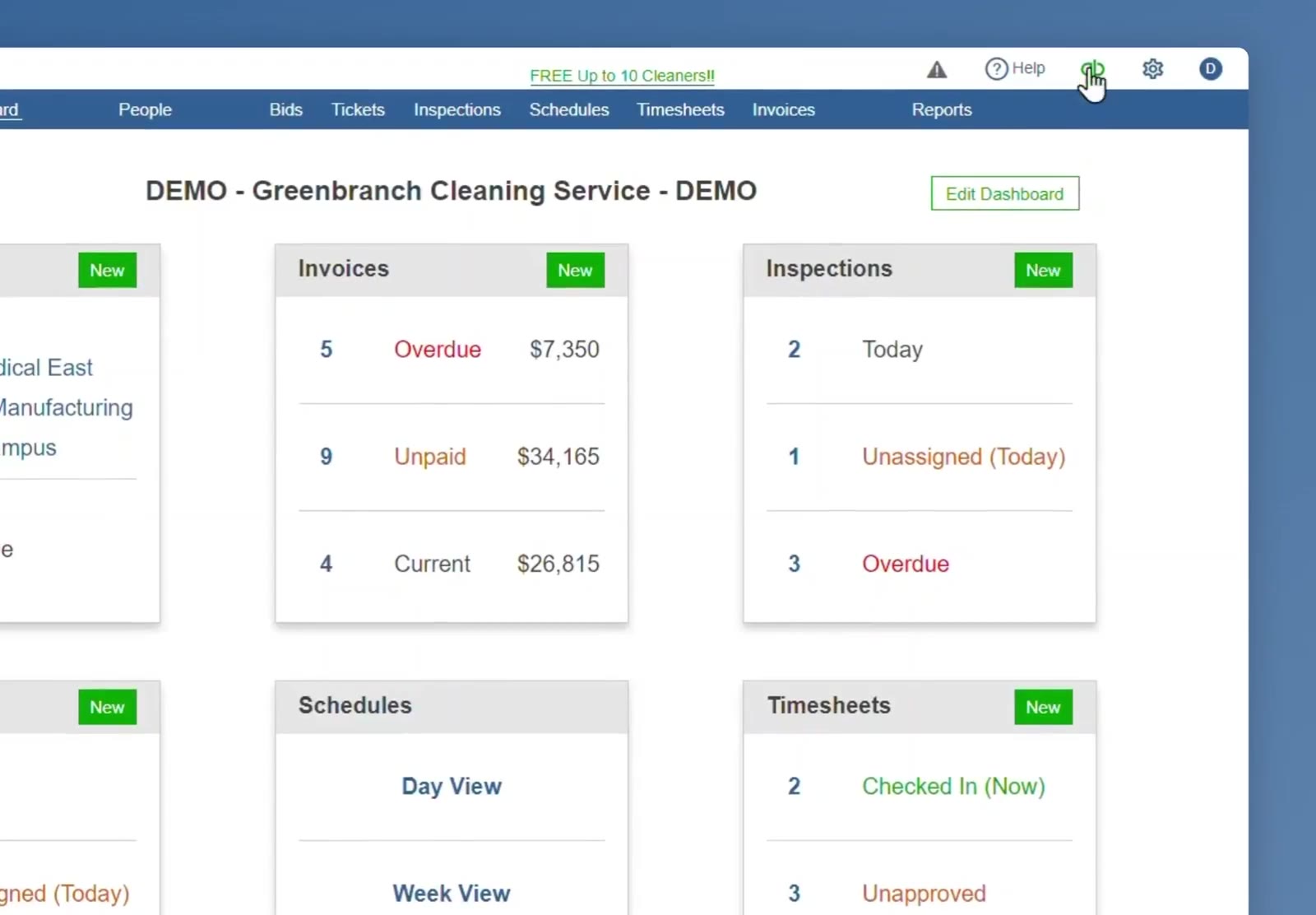This screenshot has width=1316, height=915.
Task: Click the alert warning triangle icon
Action: 937,70
